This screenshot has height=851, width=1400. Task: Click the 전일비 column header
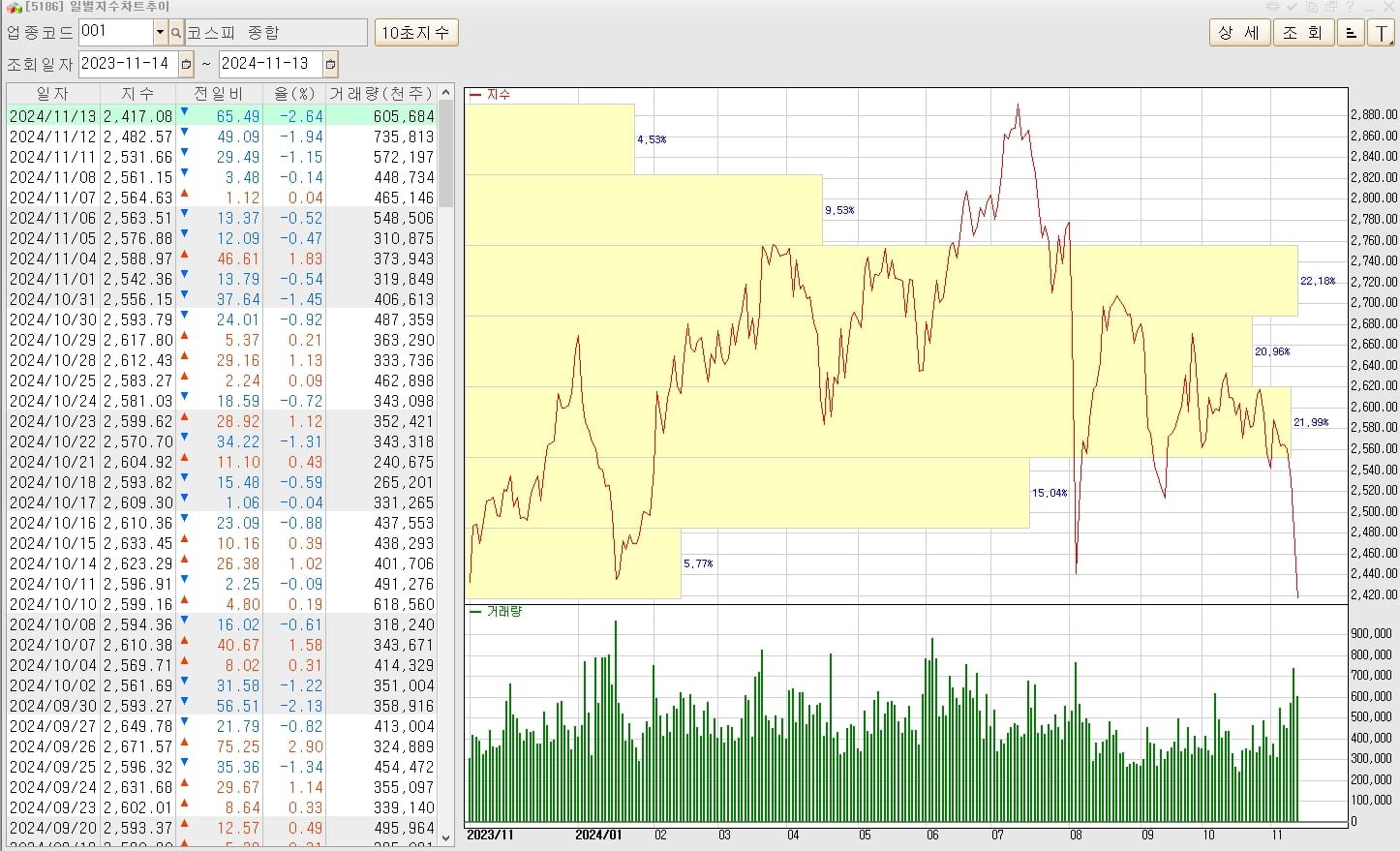[x=219, y=94]
